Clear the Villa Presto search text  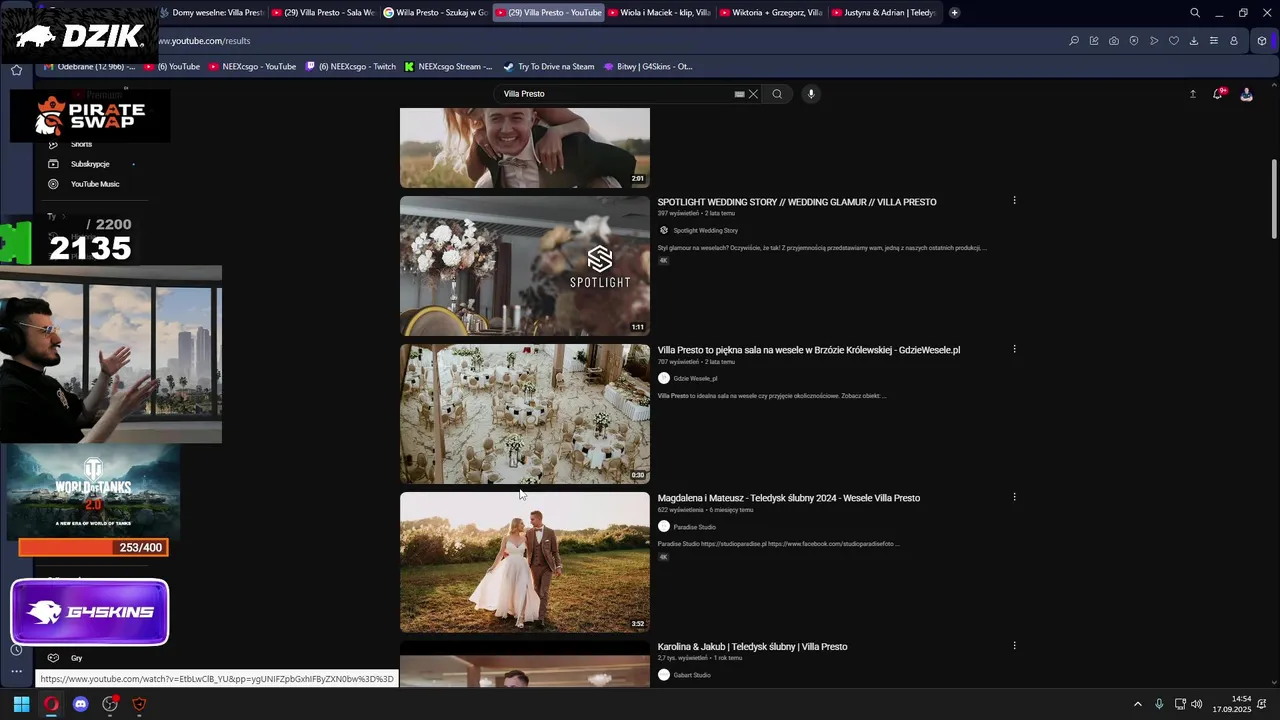click(x=753, y=94)
